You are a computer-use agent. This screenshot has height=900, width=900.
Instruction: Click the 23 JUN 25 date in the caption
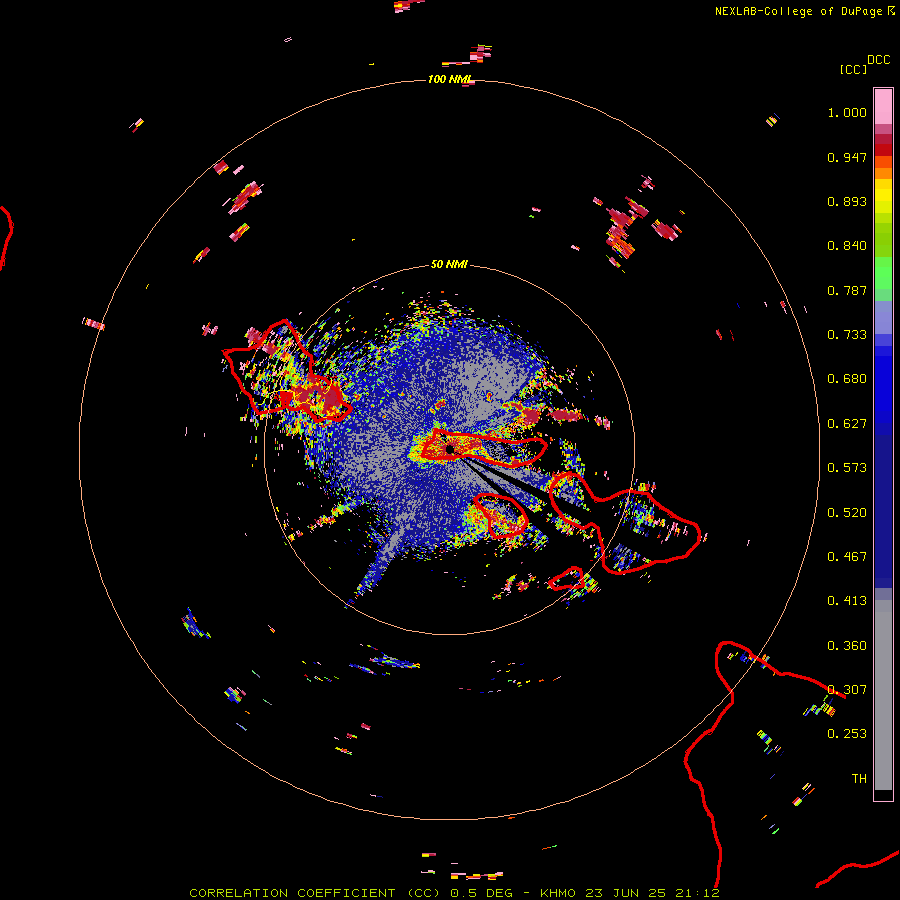pyautogui.click(x=626, y=893)
